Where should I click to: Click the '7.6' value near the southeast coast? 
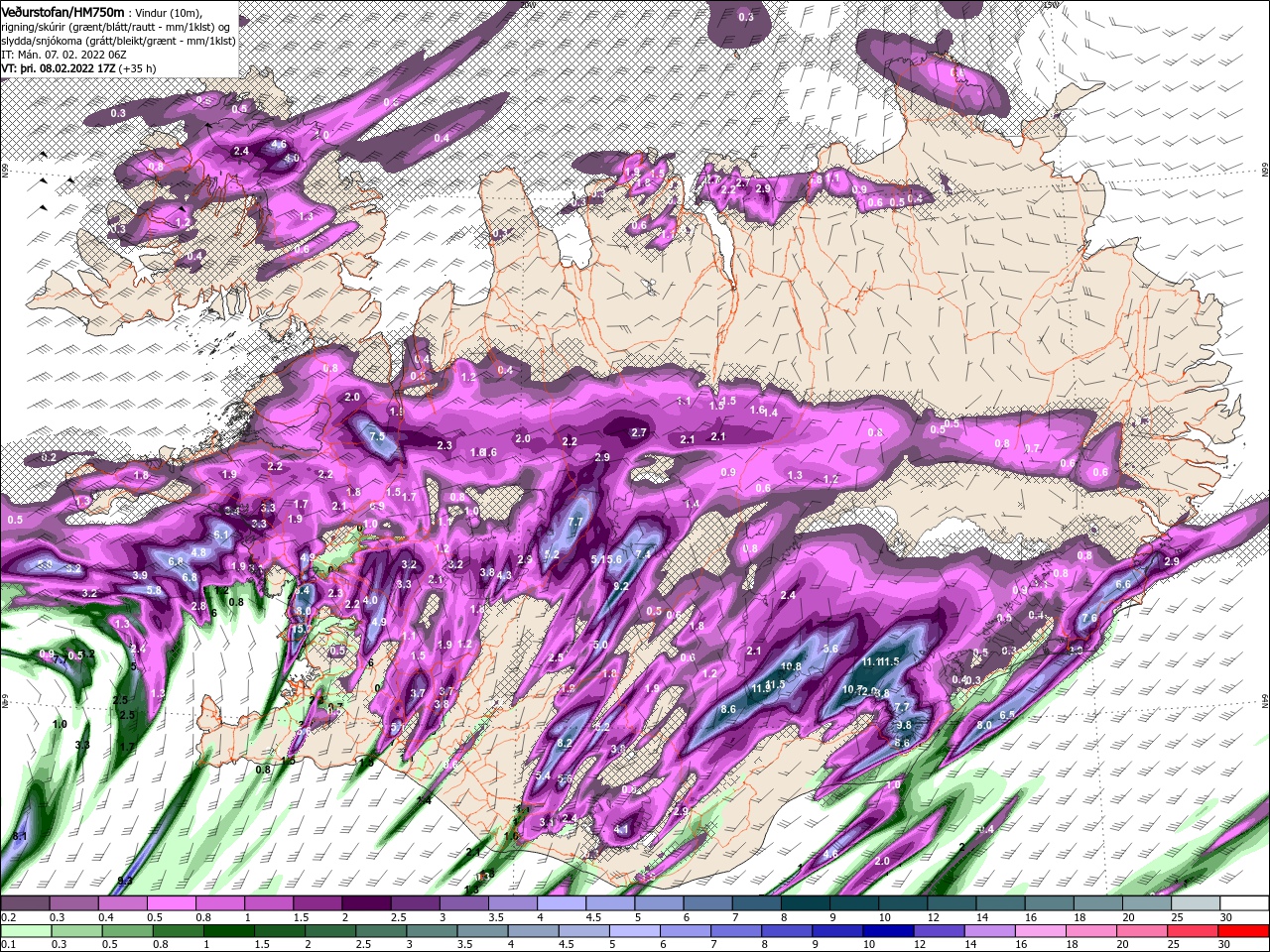pos(1088,619)
